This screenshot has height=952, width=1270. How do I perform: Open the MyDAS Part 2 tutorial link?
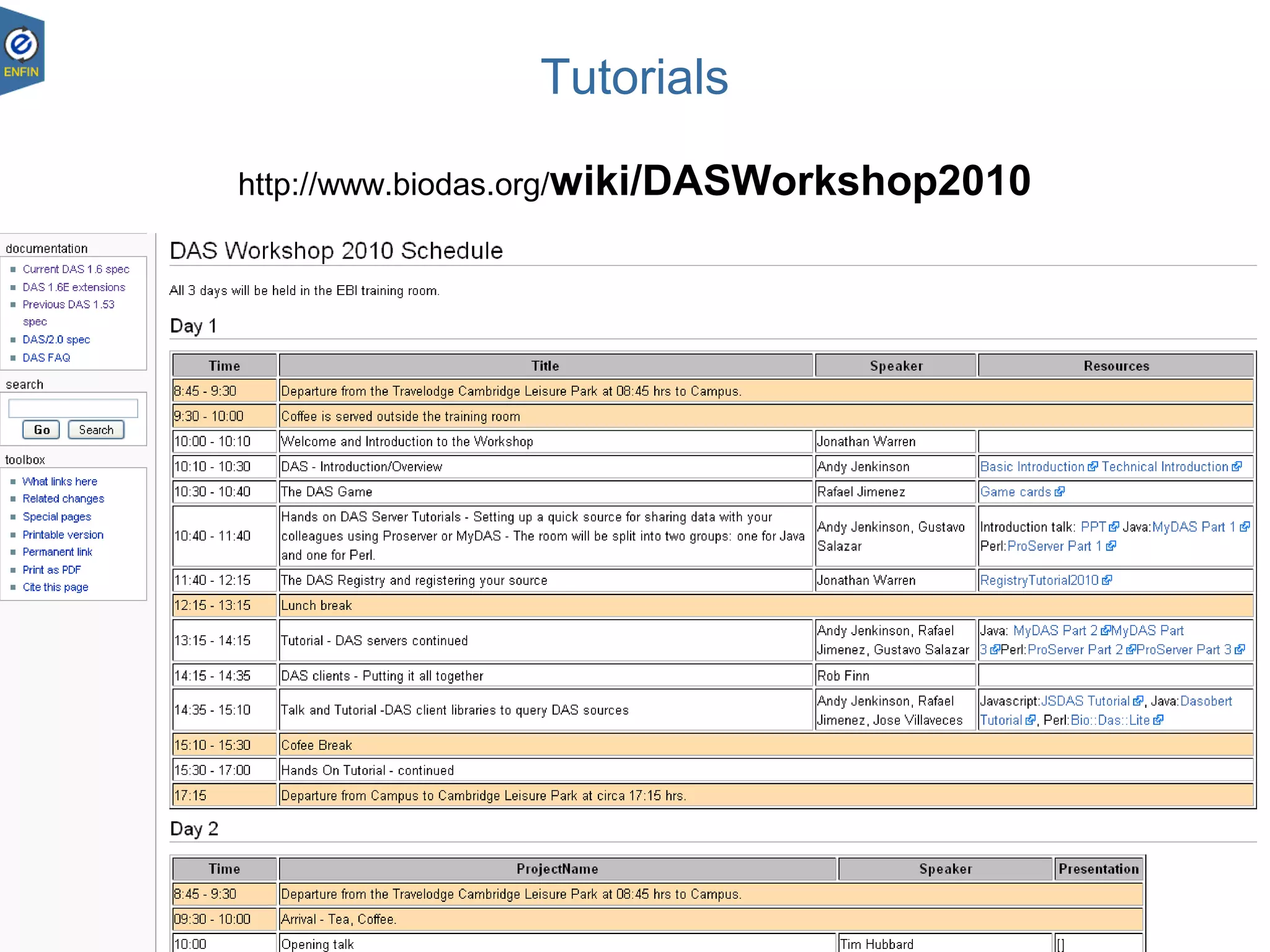pos(1055,631)
